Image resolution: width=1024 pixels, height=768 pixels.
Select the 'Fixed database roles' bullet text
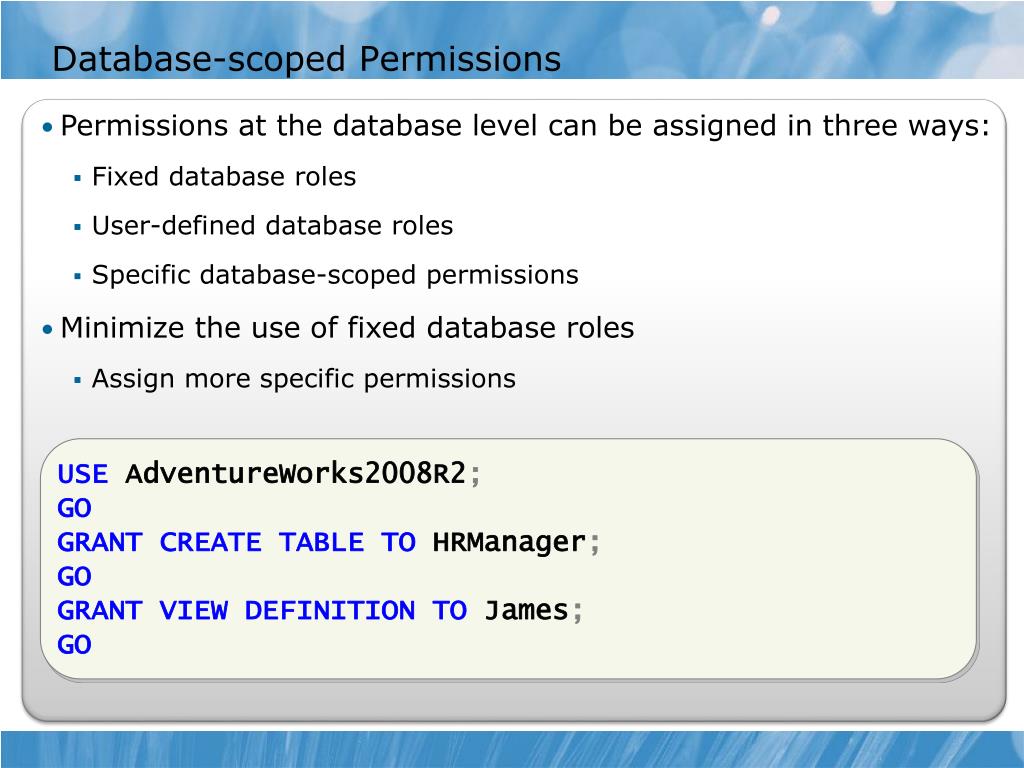coord(224,177)
